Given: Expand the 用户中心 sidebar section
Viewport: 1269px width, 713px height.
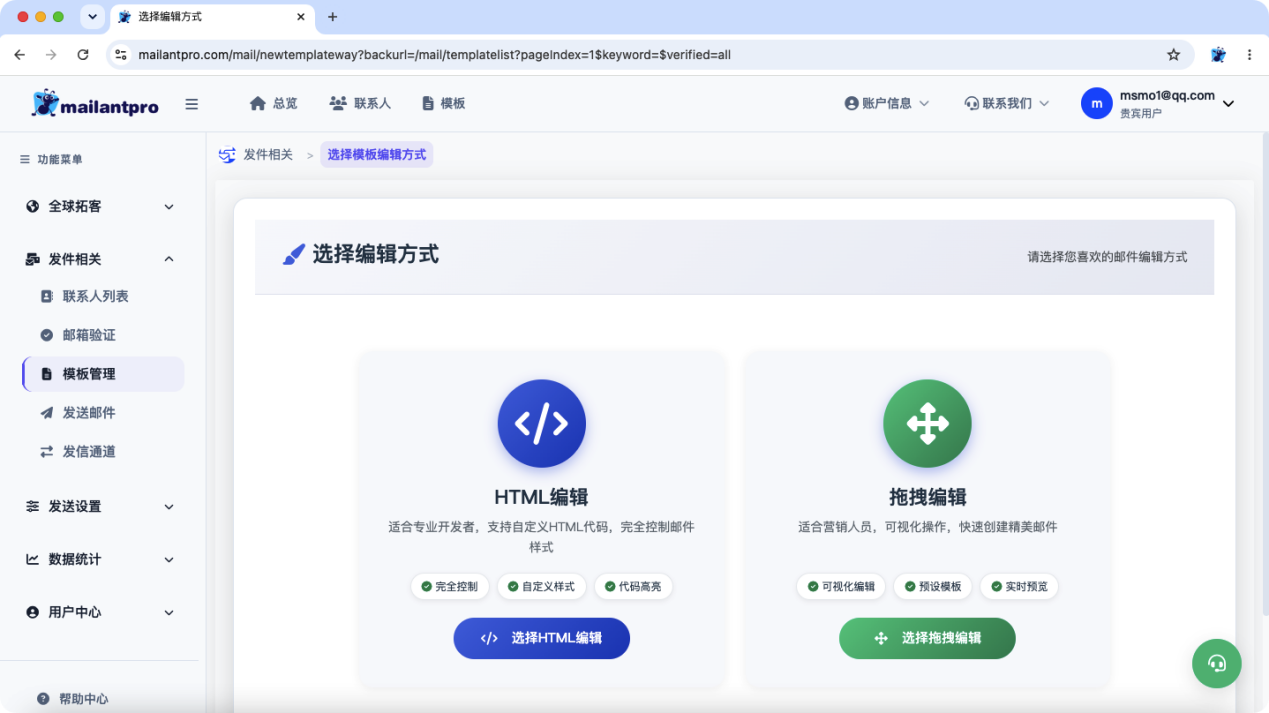Looking at the screenshot, I should tap(169, 612).
